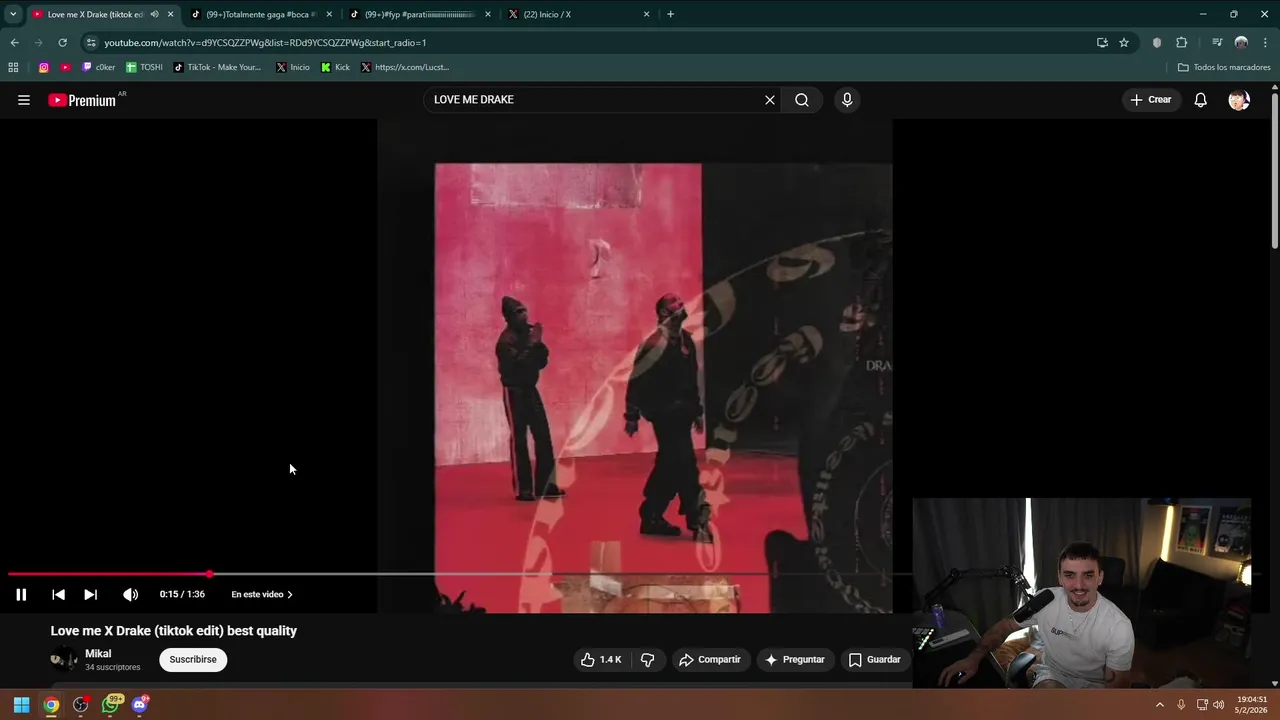The image size is (1280, 720).
Task: Save the video with Guardar
Action: click(875, 659)
